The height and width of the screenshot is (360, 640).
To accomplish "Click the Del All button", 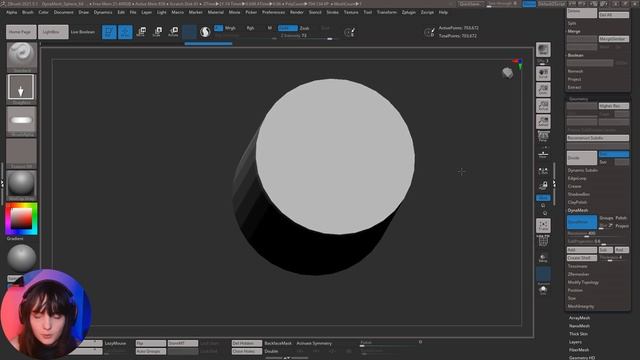I will pyautogui.click(x=614, y=15).
